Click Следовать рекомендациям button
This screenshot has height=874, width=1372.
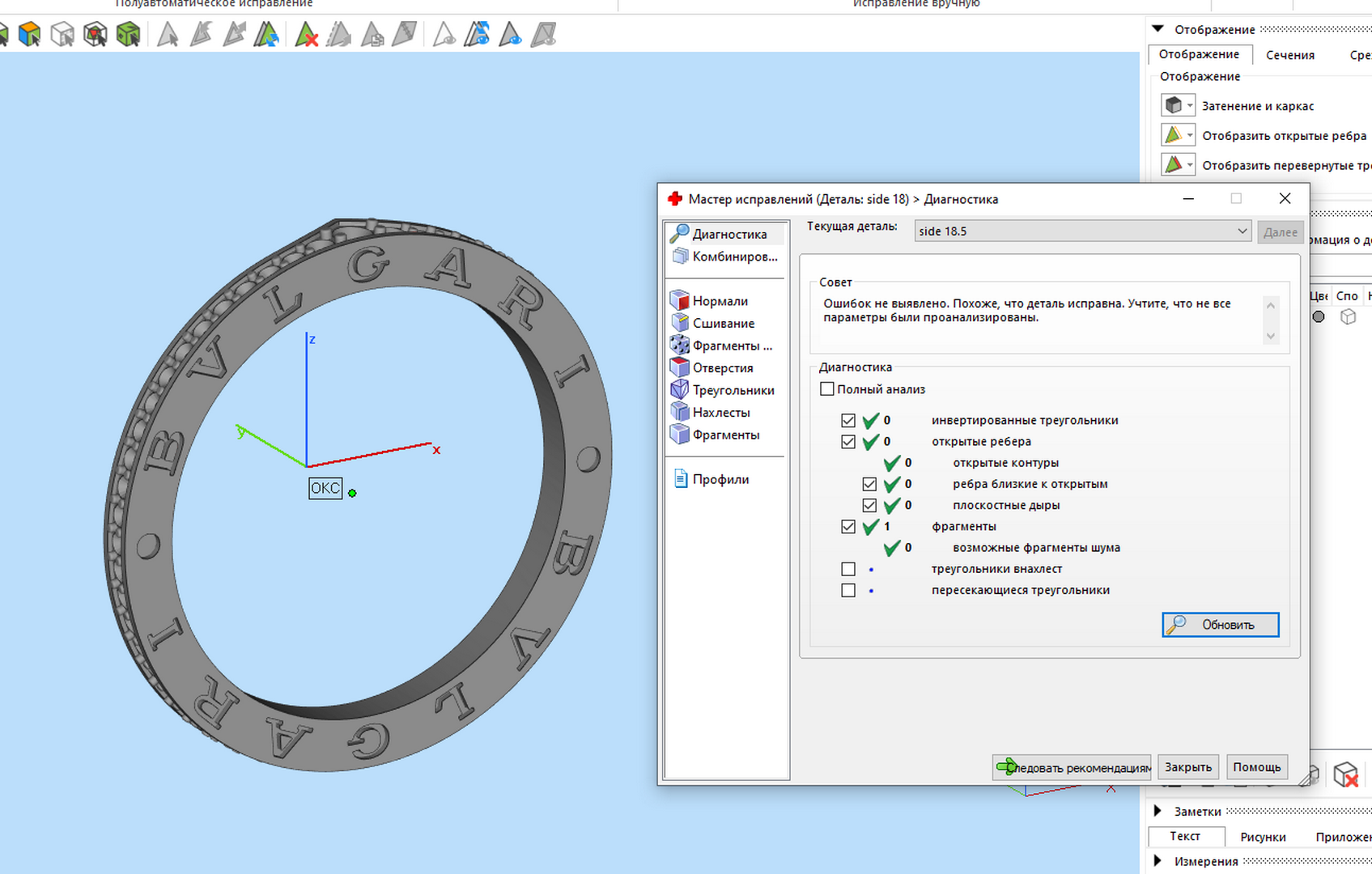tap(1072, 767)
